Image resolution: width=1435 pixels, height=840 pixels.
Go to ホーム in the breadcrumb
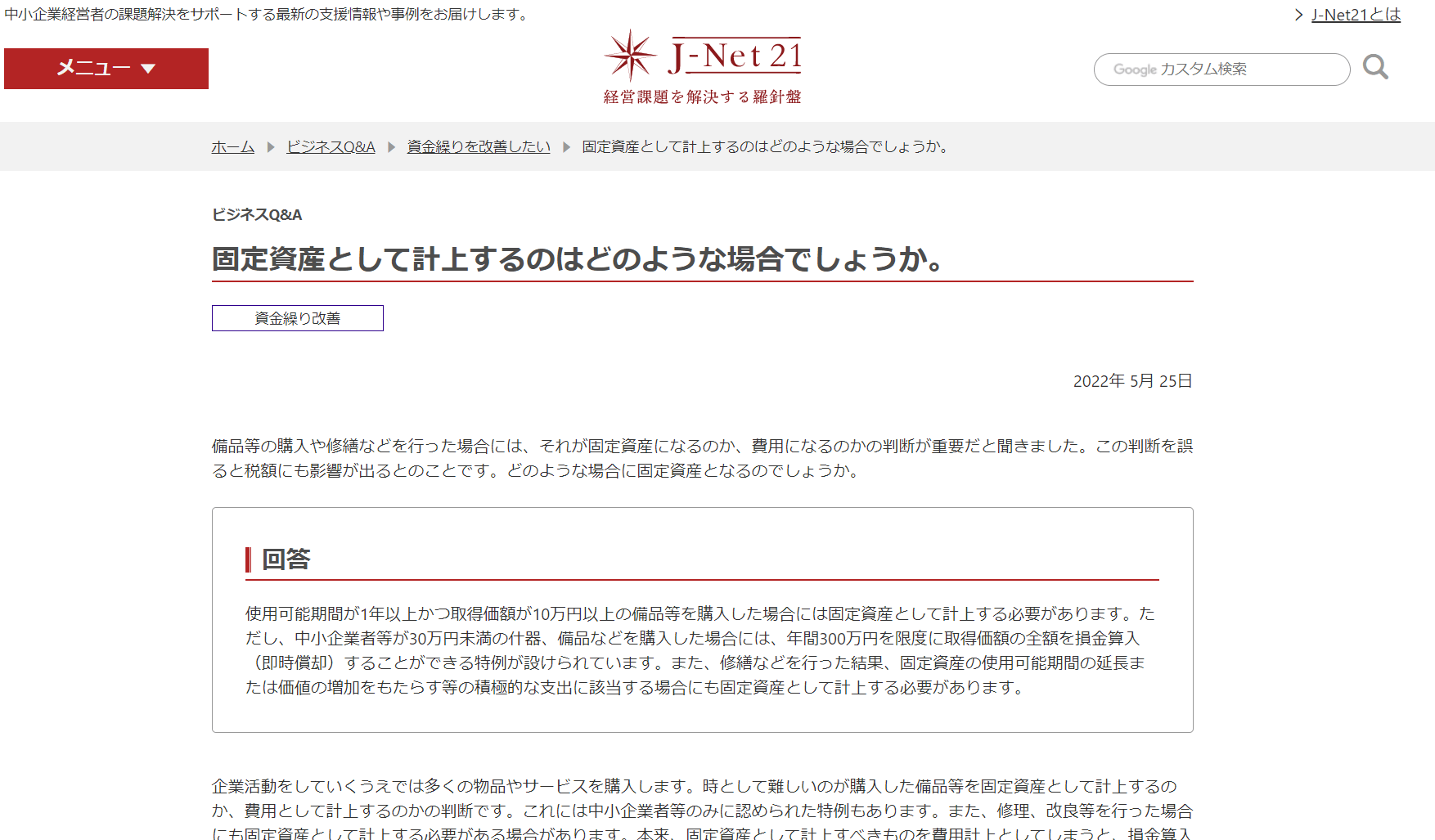[232, 146]
